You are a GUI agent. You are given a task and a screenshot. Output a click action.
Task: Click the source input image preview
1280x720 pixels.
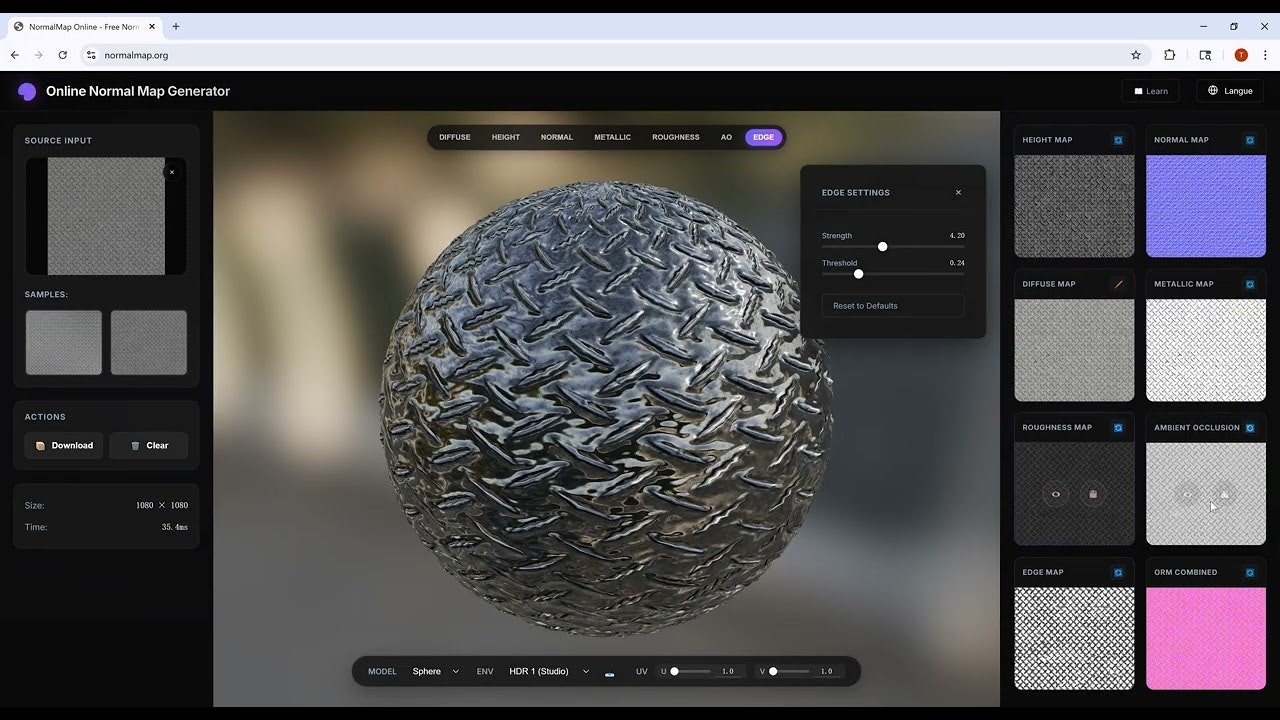(106, 216)
